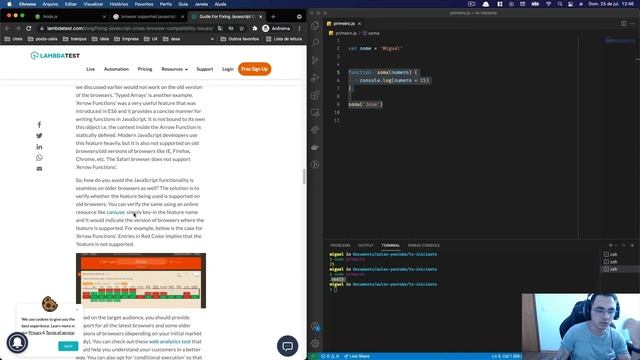Open Chrome extensions puzzle icon

(255, 28)
